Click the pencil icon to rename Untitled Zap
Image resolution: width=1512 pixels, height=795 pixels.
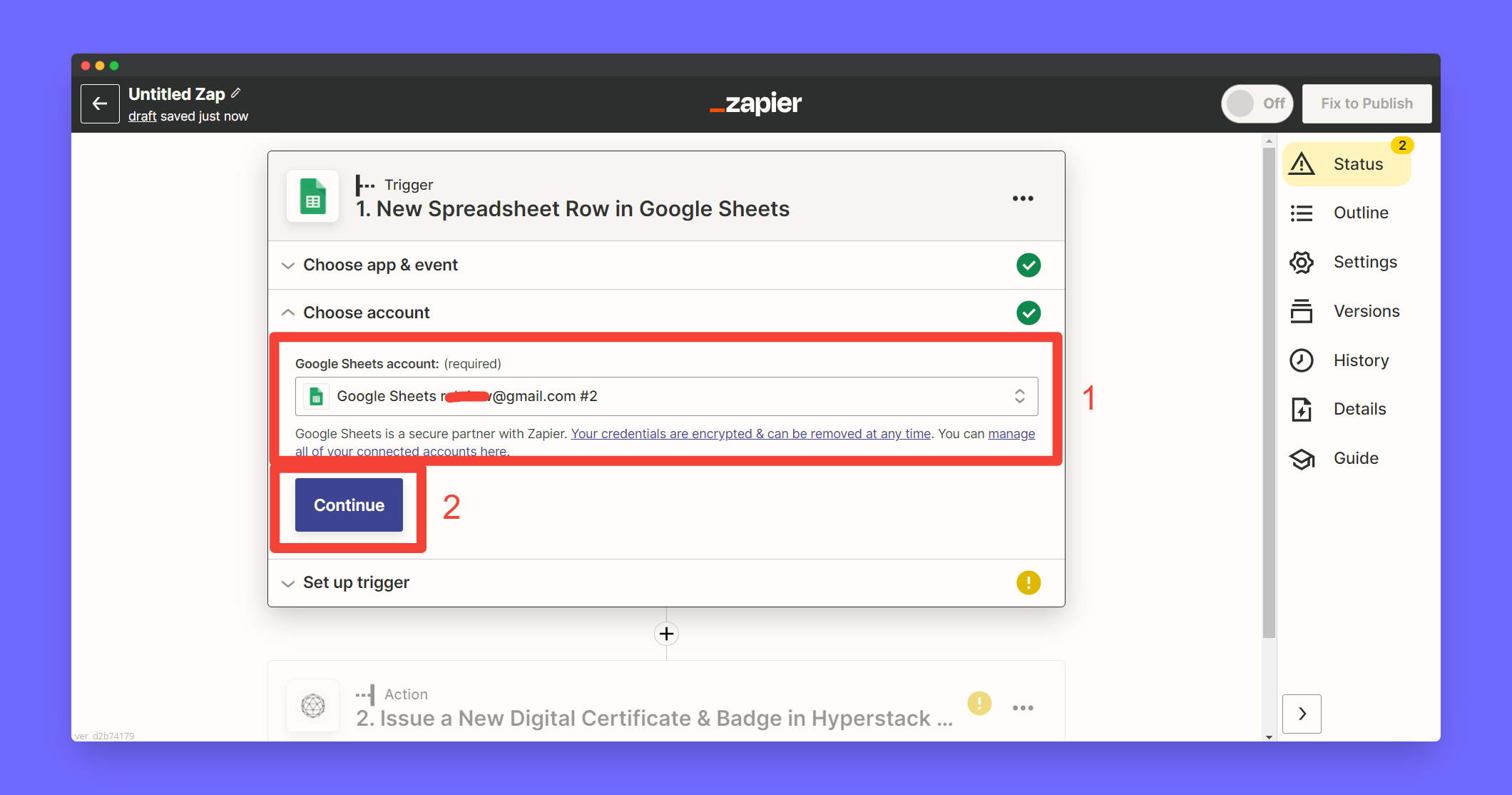click(x=236, y=93)
